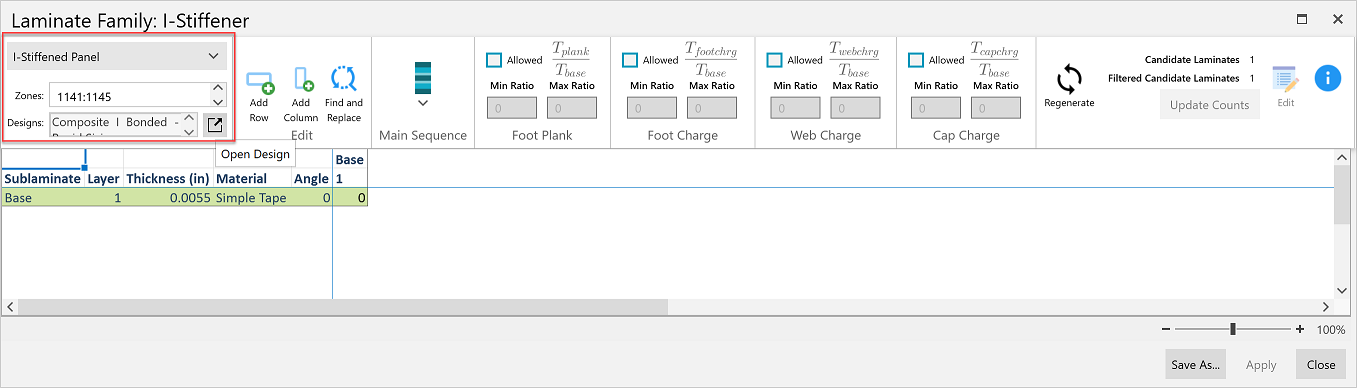Click horizontal scrollbar right arrow

tap(1326, 307)
